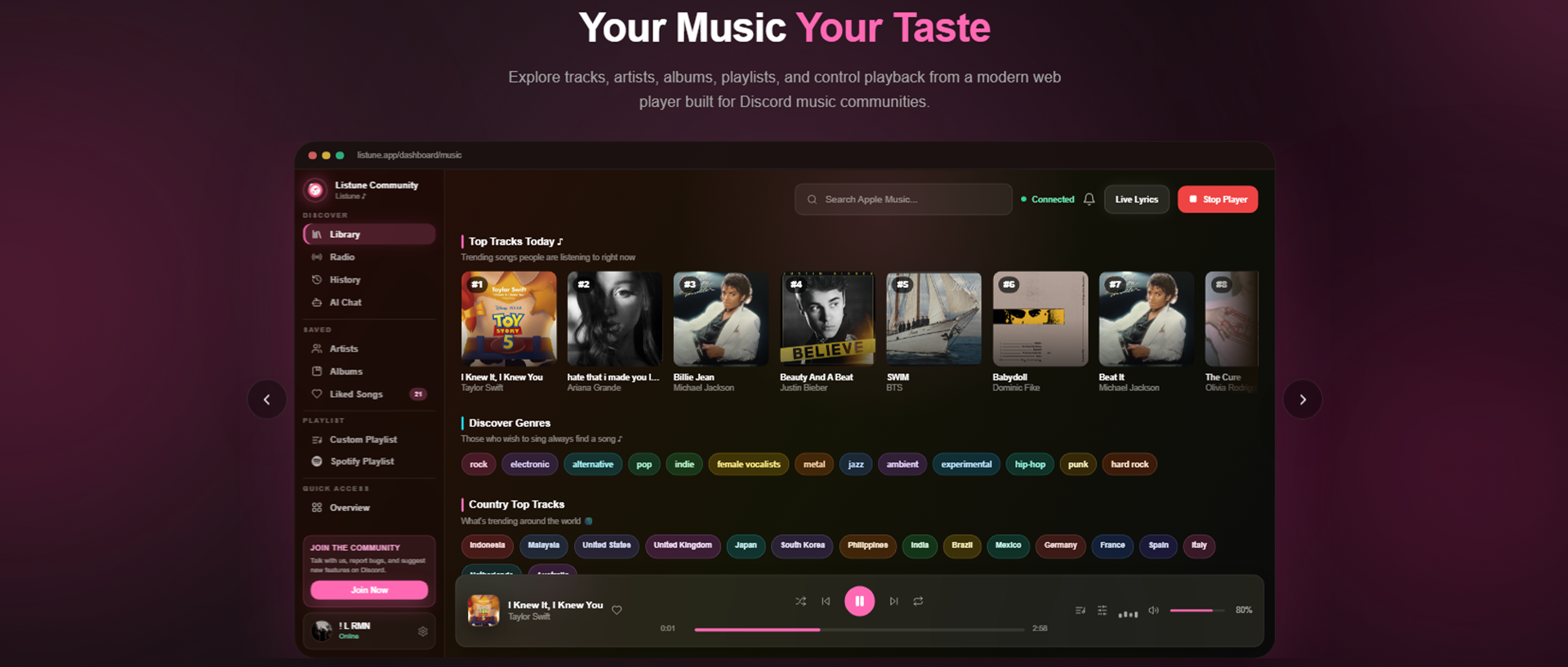Play #1 I Knew It, I Knew You
This screenshot has height=667, width=1568.
pos(509,319)
